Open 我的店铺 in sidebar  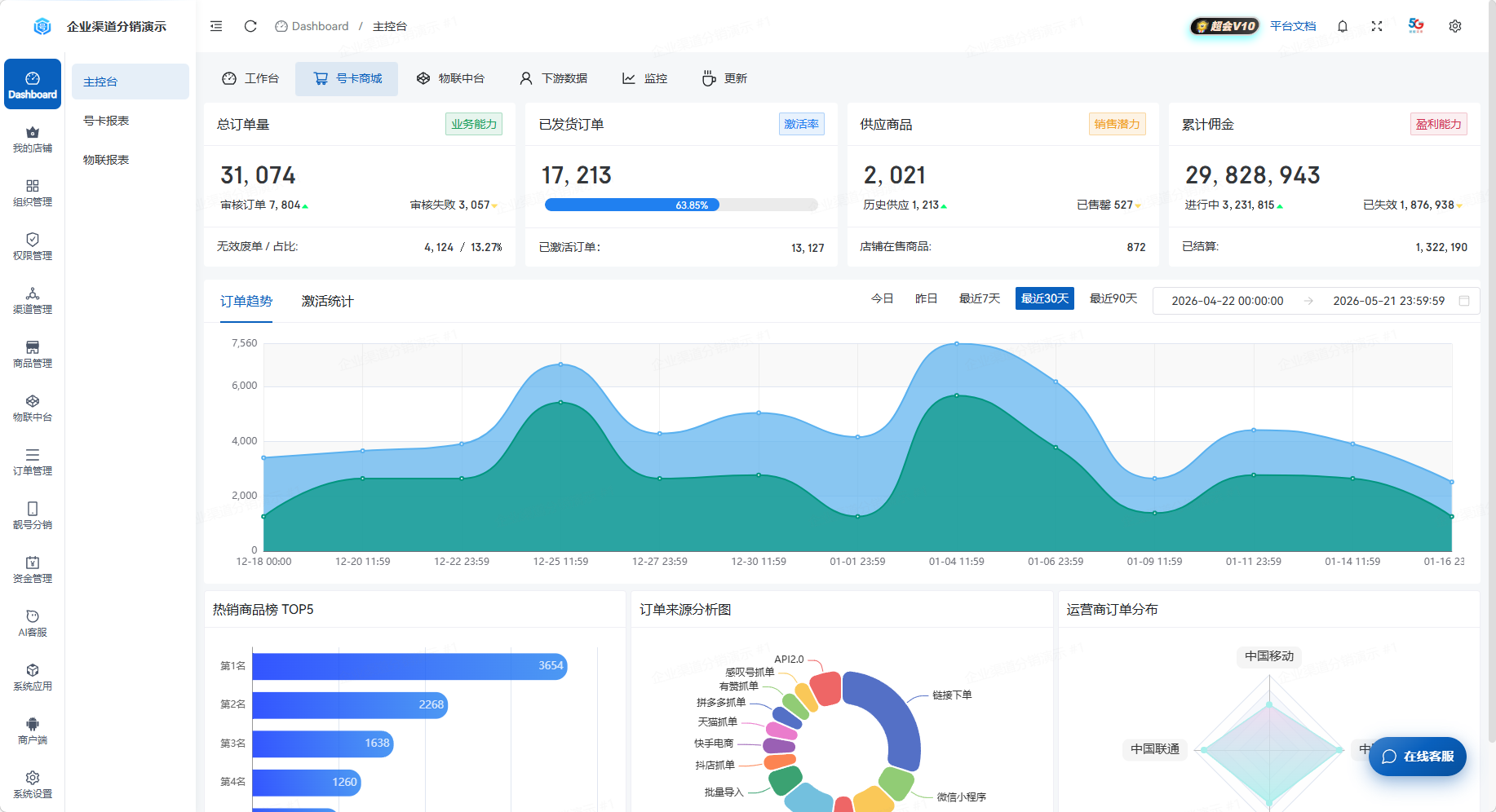33,139
